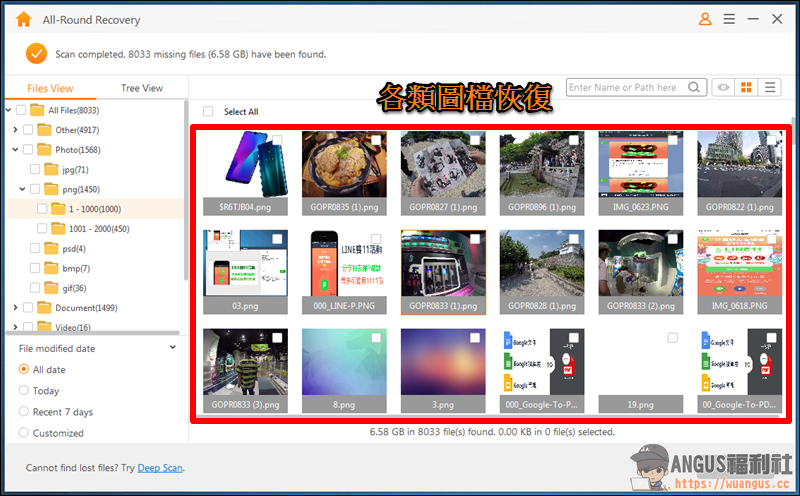
Task: Switch to grid thumbnail view
Action: point(746,87)
